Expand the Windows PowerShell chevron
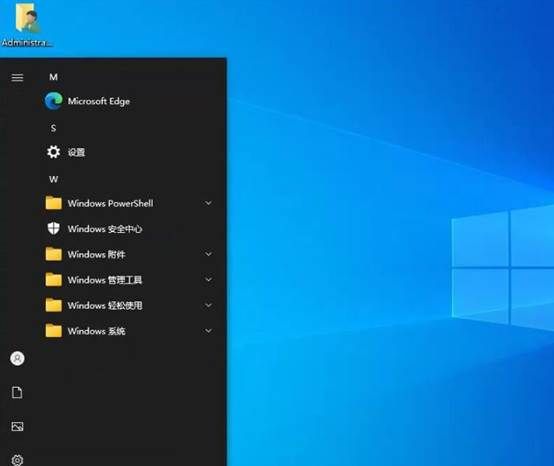This screenshot has width=554, height=466. pos(208,203)
